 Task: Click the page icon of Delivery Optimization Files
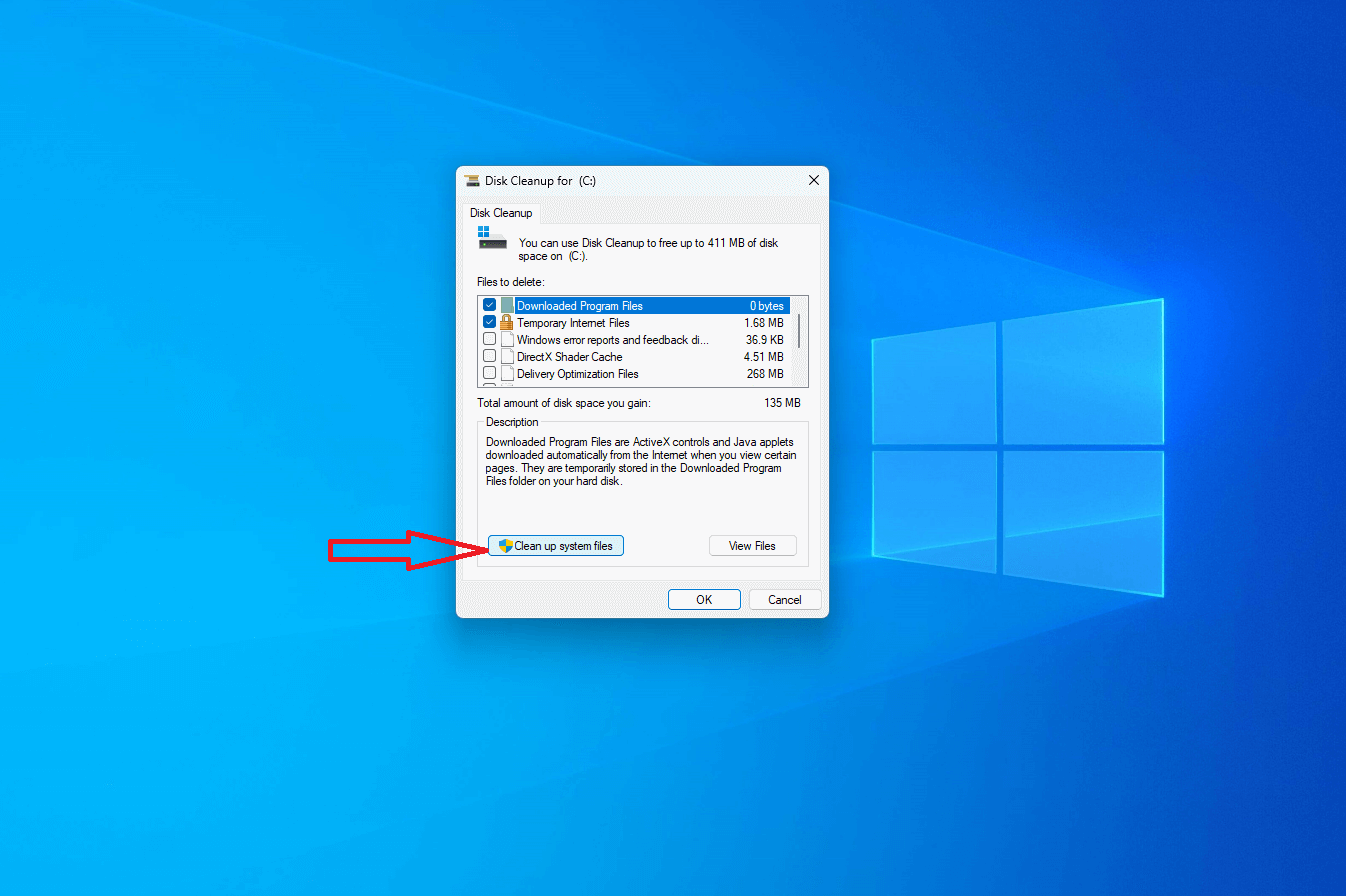pyautogui.click(x=507, y=374)
